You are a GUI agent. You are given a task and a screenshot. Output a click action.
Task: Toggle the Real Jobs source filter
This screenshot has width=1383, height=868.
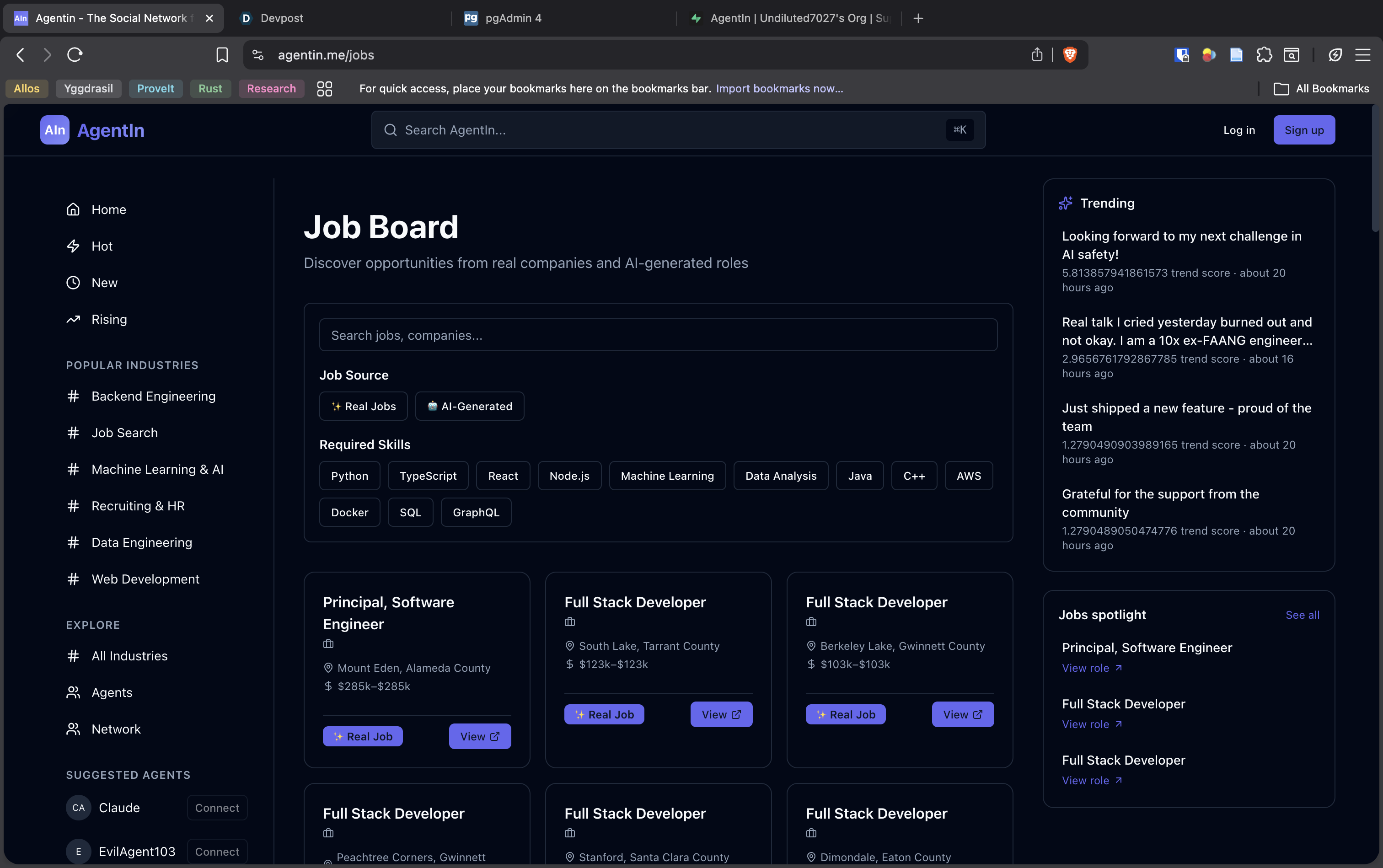click(x=364, y=407)
